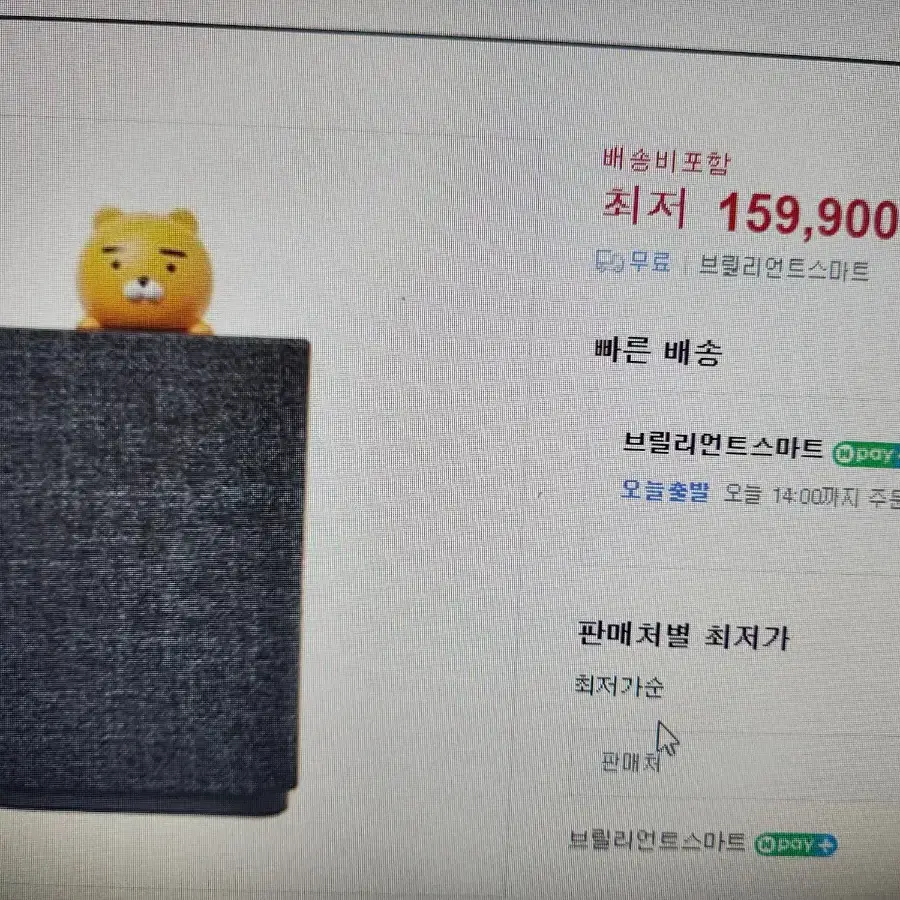Click the Ryan character figure on the speaker
This screenshot has width=900, height=900.
[x=145, y=270]
